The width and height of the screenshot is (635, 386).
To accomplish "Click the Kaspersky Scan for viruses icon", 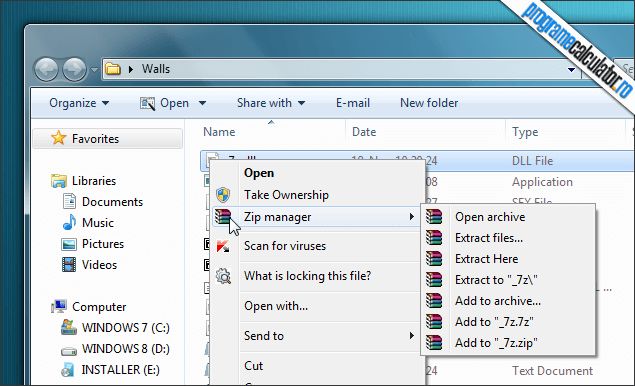I will pos(223,246).
